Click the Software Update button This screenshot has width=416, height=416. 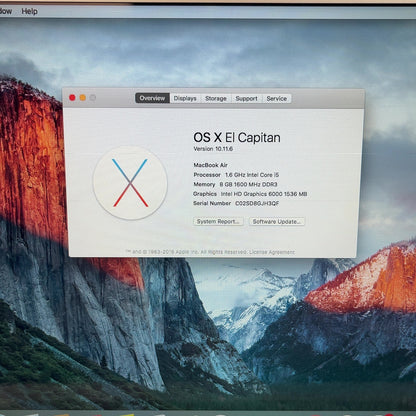point(277,222)
